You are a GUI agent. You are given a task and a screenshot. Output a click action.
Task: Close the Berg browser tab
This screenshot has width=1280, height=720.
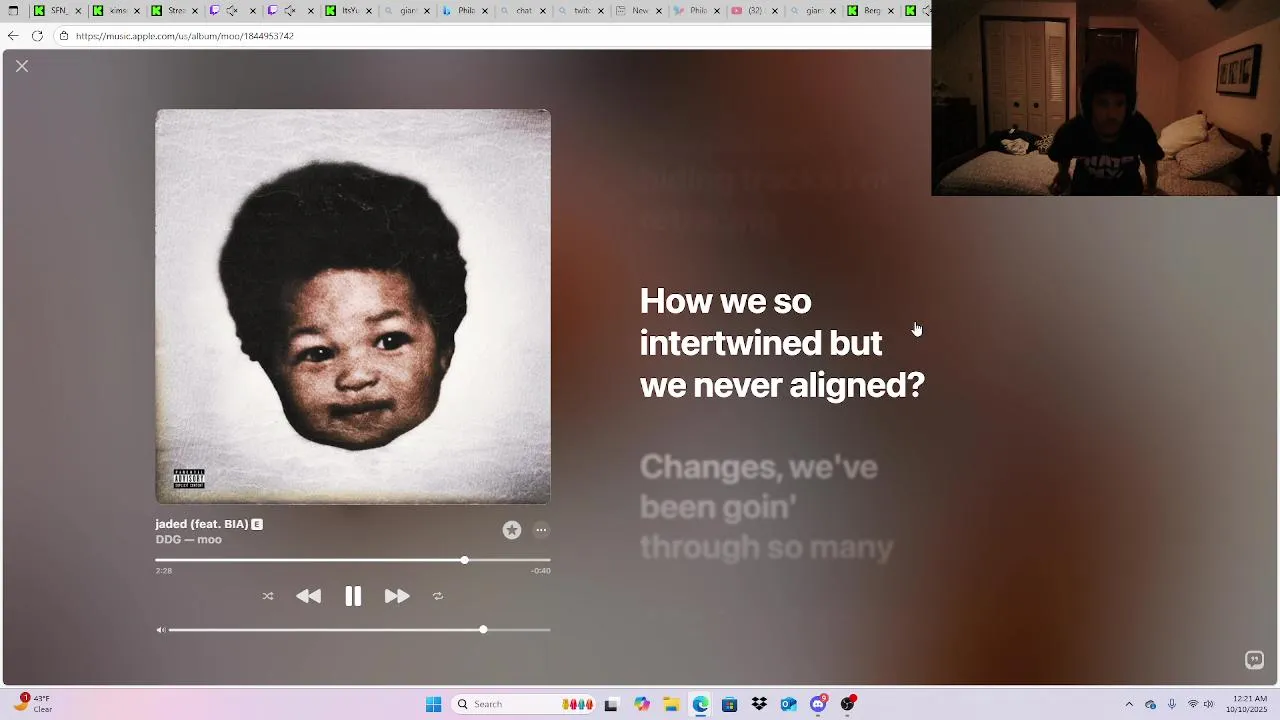pyautogui.click(x=891, y=11)
